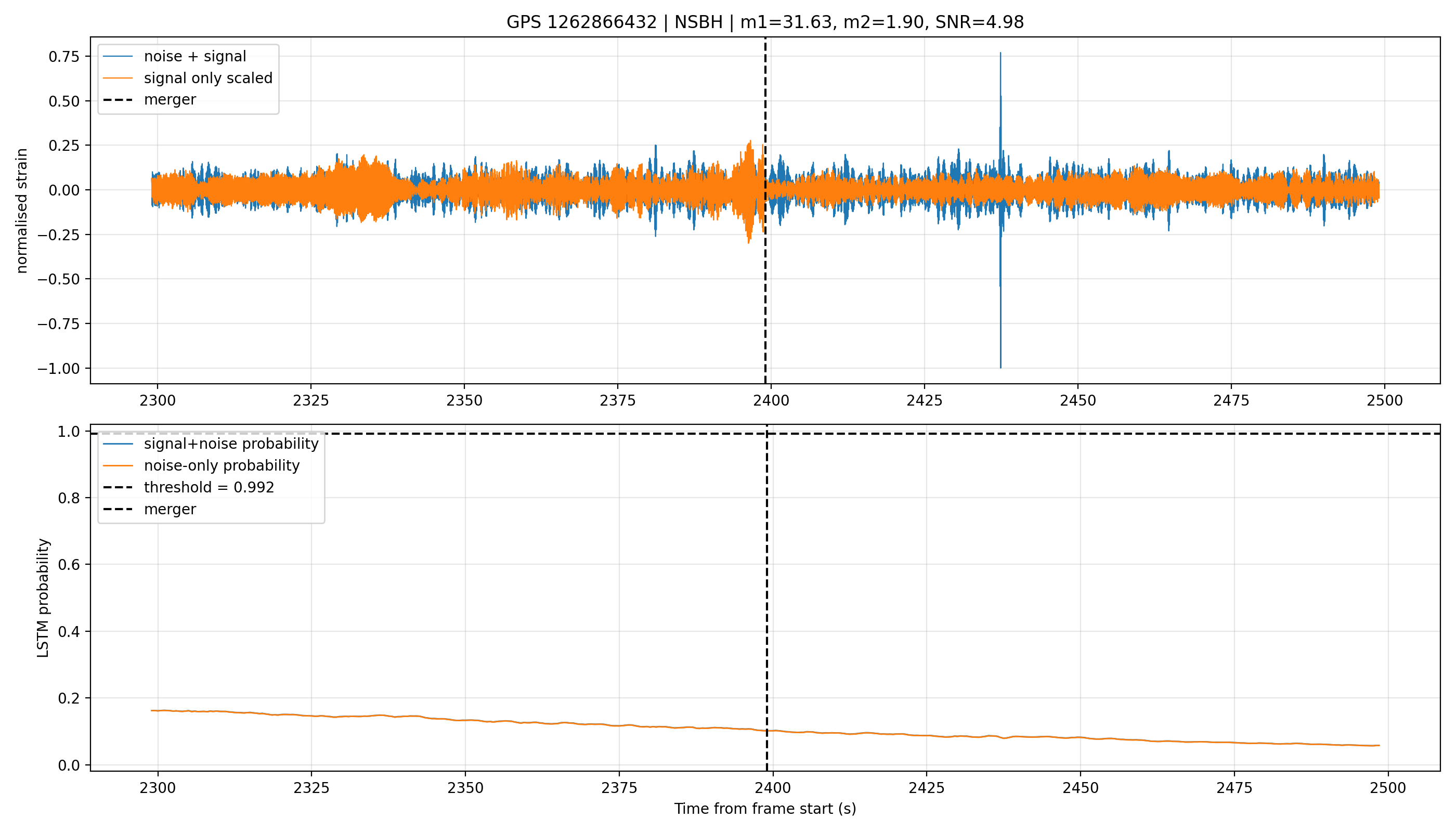The width and height of the screenshot is (1456, 832).
Task: Click the orange probability curve near 2350
Action: [464, 720]
